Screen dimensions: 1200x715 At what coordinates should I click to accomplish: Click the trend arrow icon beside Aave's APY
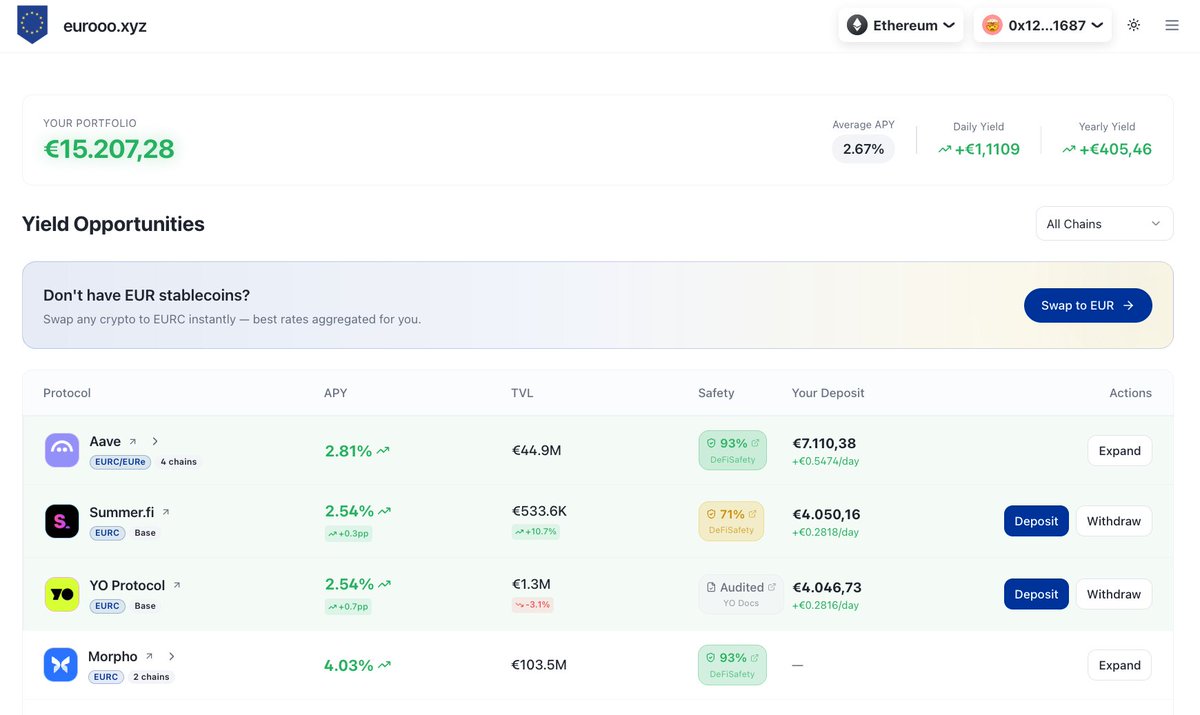click(x=384, y=451)
